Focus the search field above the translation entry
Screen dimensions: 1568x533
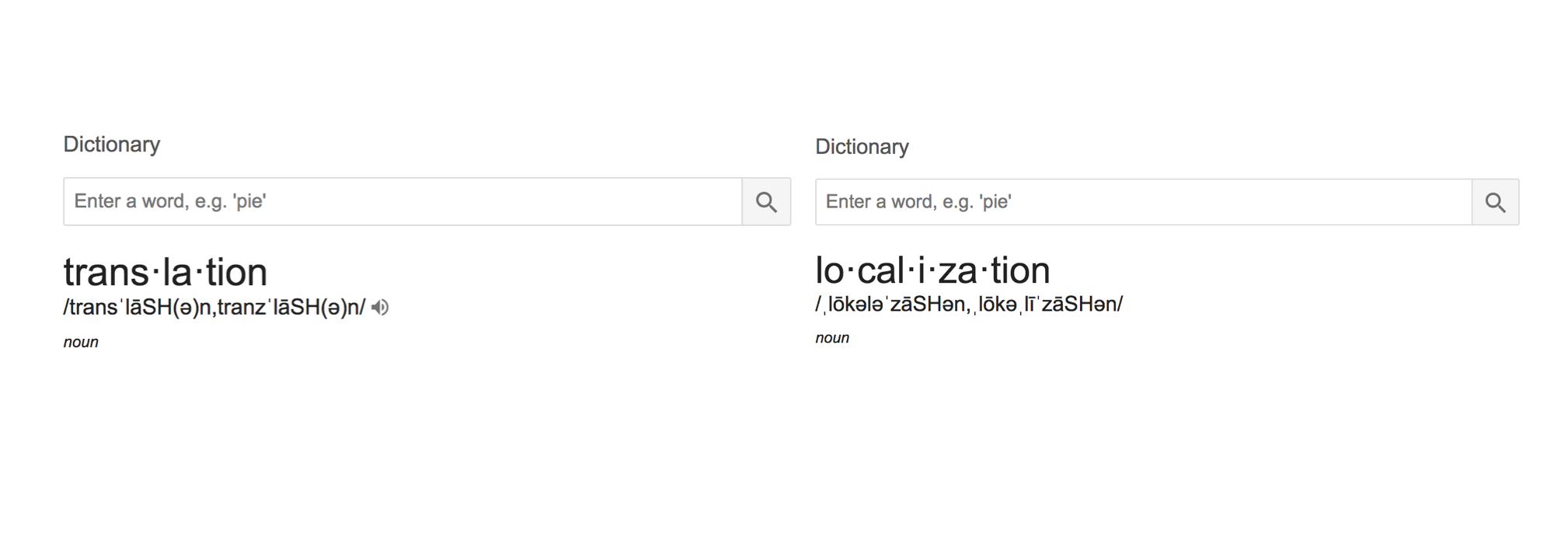click(x=402, y=202)
